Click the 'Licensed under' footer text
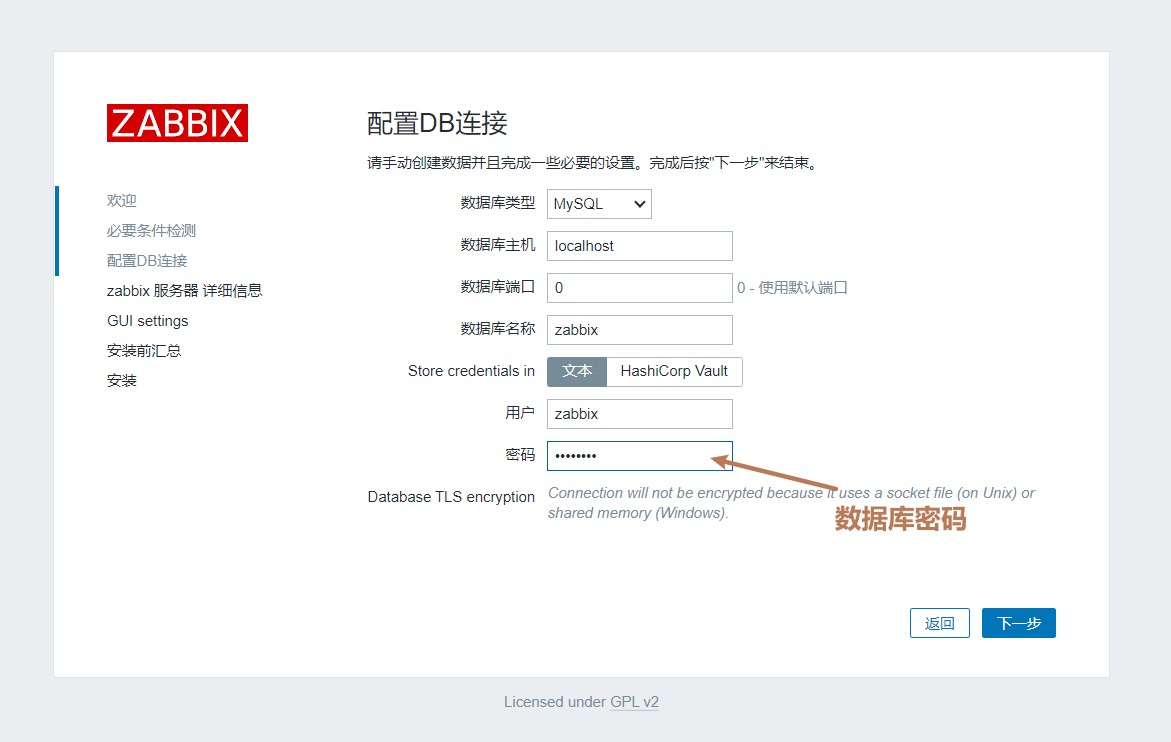1171x742 pixels. pos(555,702)
